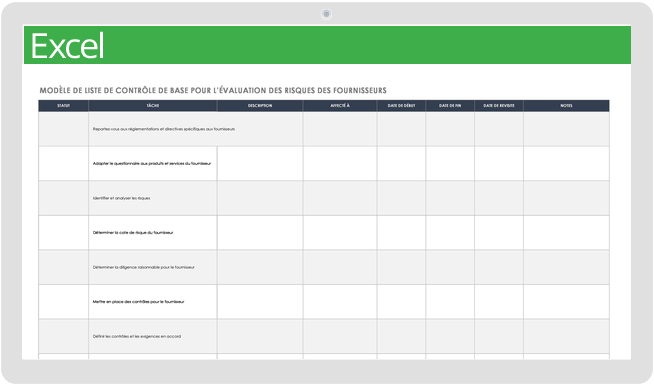Click the Excel logo in green banner
The width and height of the screenshot is (654, 385).
[x=67, y=46]
